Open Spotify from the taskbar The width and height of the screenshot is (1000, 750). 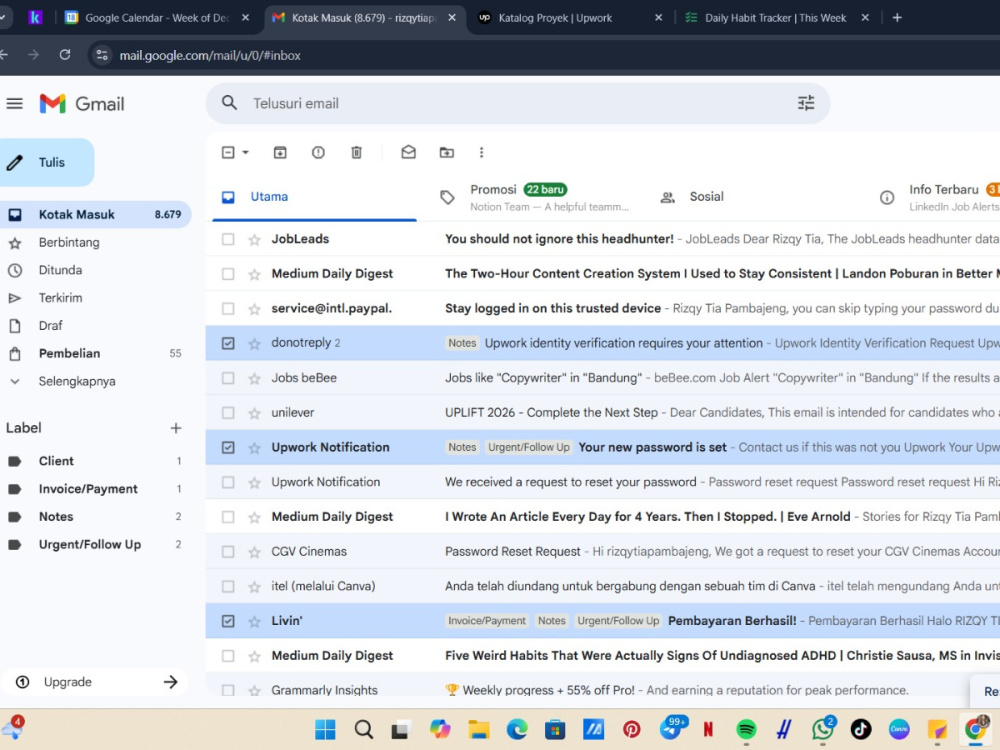click(x=746, y=729)
